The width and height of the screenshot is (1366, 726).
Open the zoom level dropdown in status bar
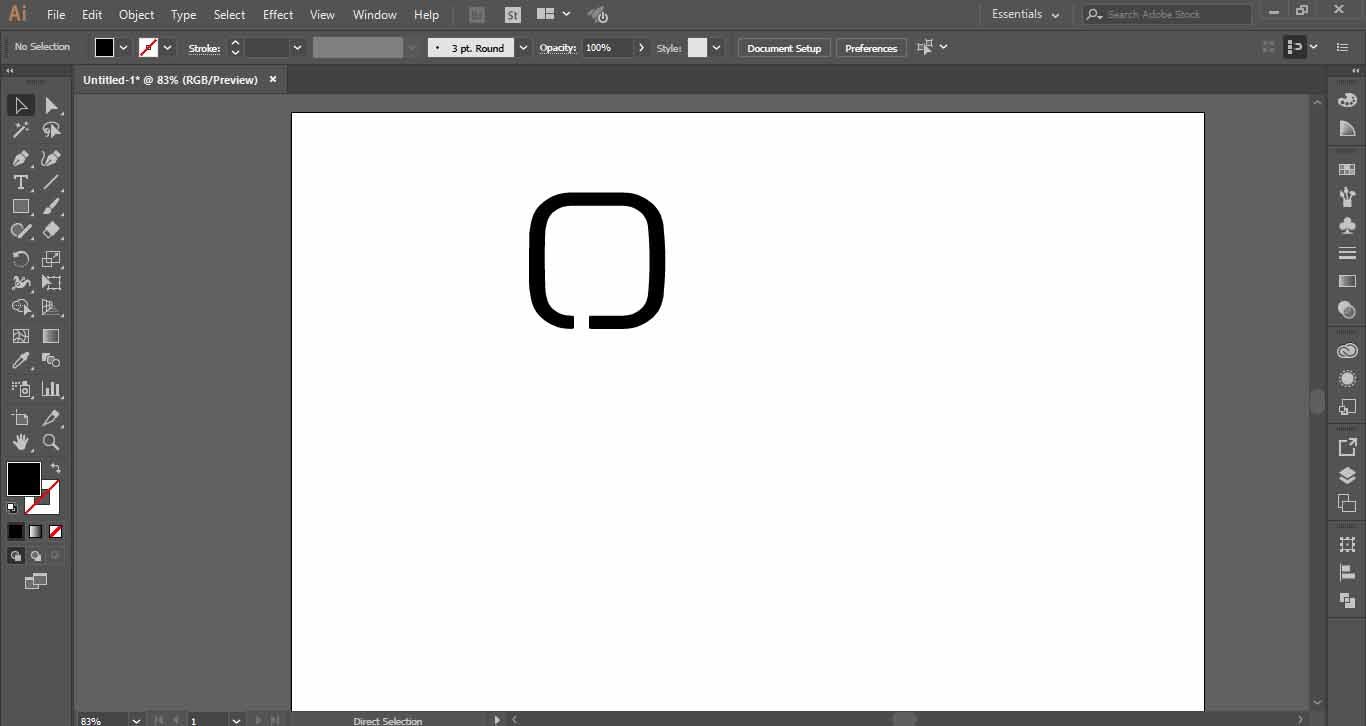point(136,720)
